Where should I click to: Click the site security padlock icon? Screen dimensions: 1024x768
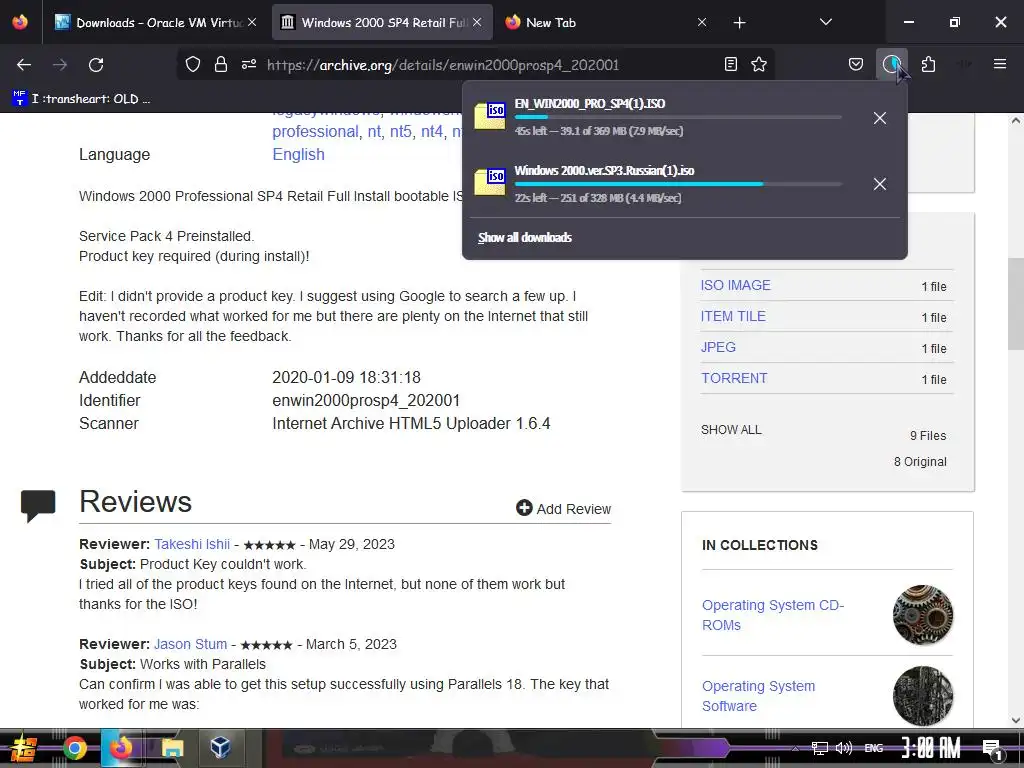221,64
